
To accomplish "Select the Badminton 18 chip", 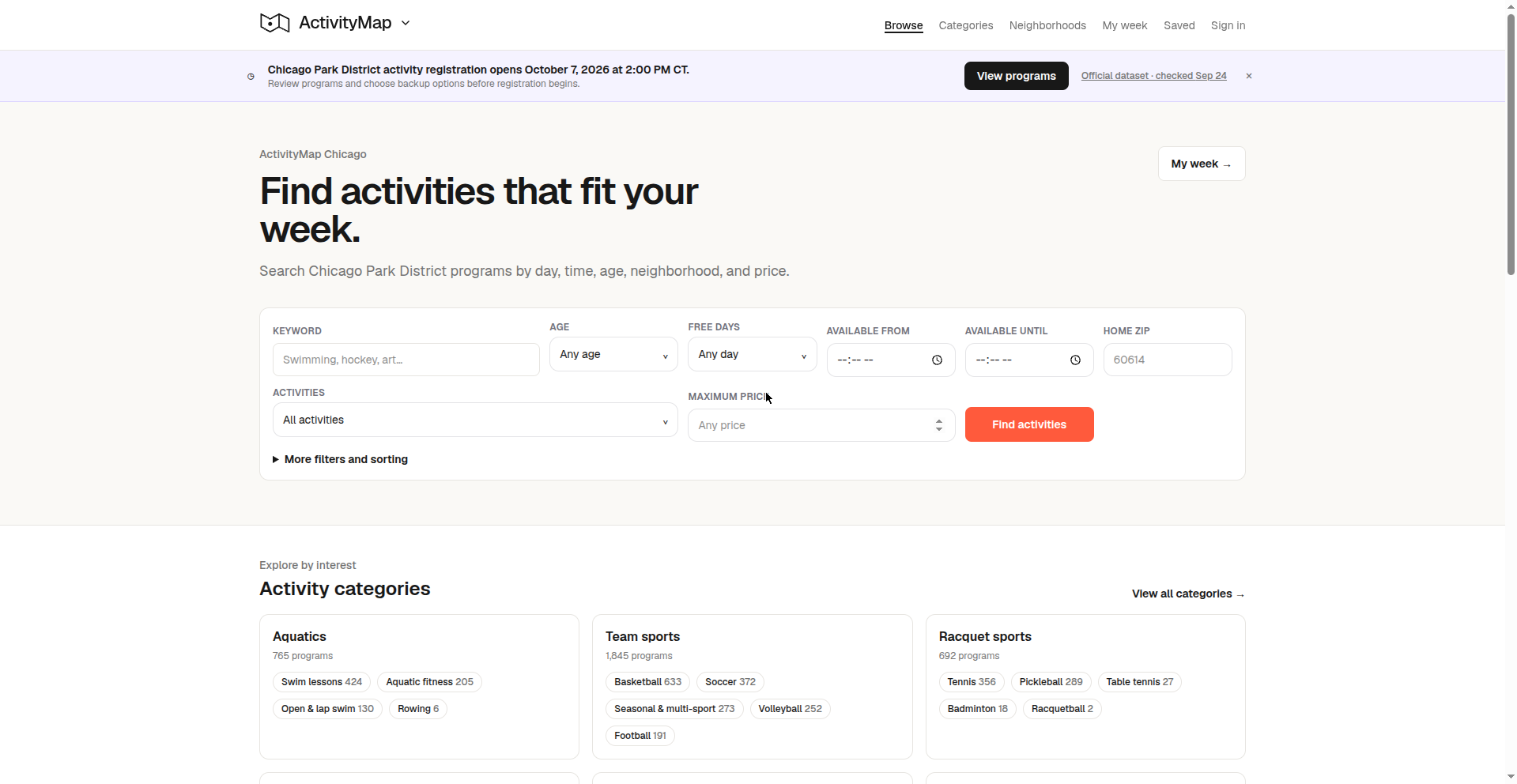I will click(x=978, y=709).
